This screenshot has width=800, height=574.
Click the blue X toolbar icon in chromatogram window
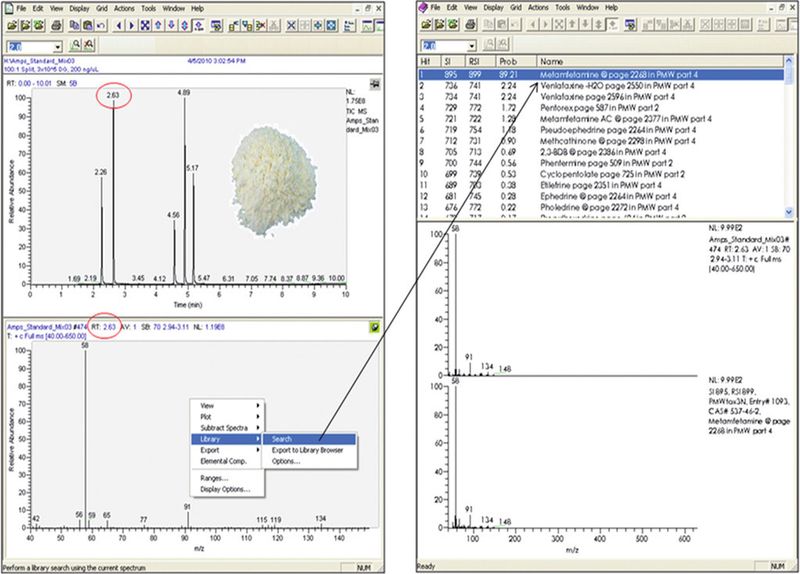point(291,26)
